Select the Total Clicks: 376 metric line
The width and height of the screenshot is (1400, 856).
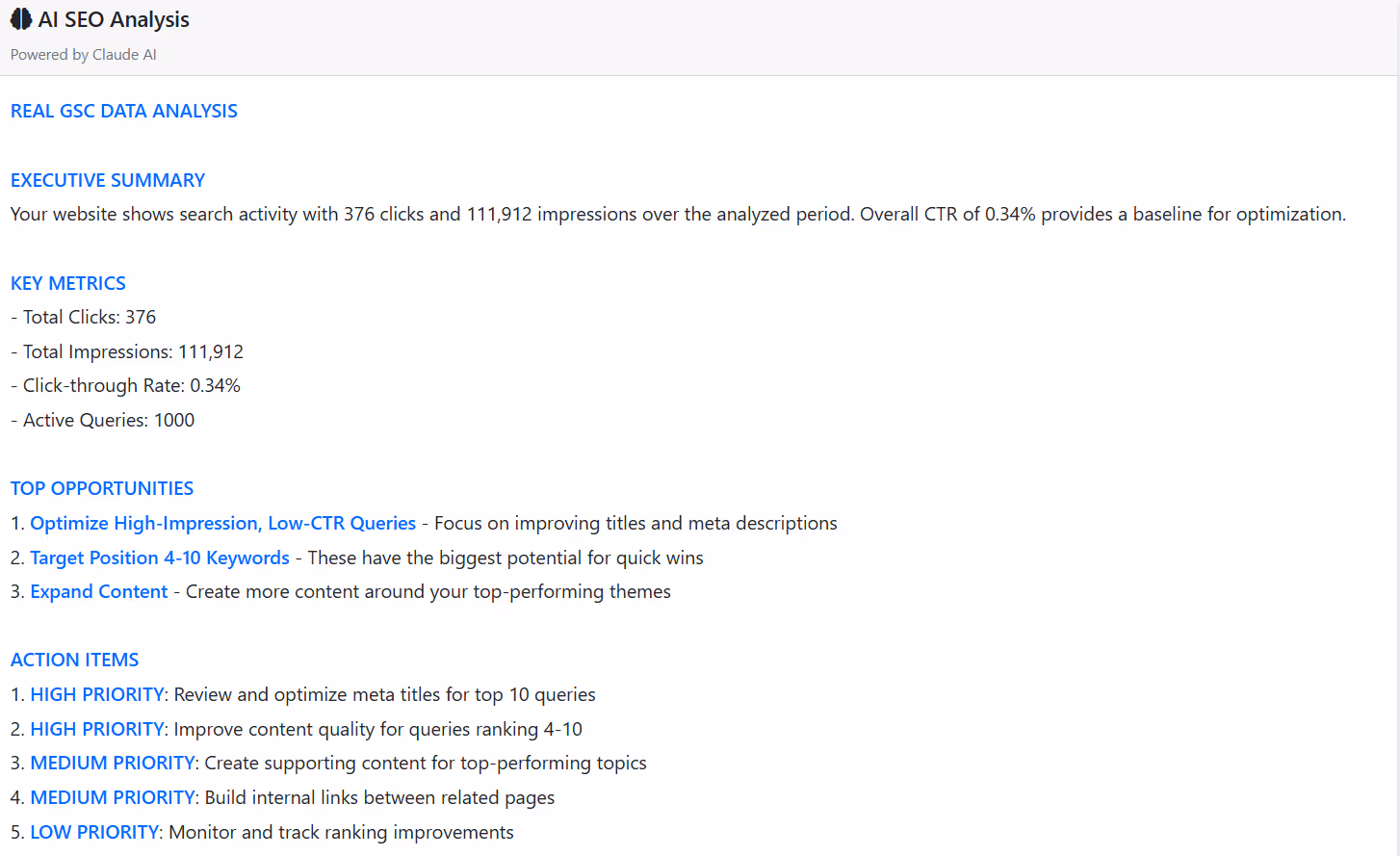coord(83,317)
